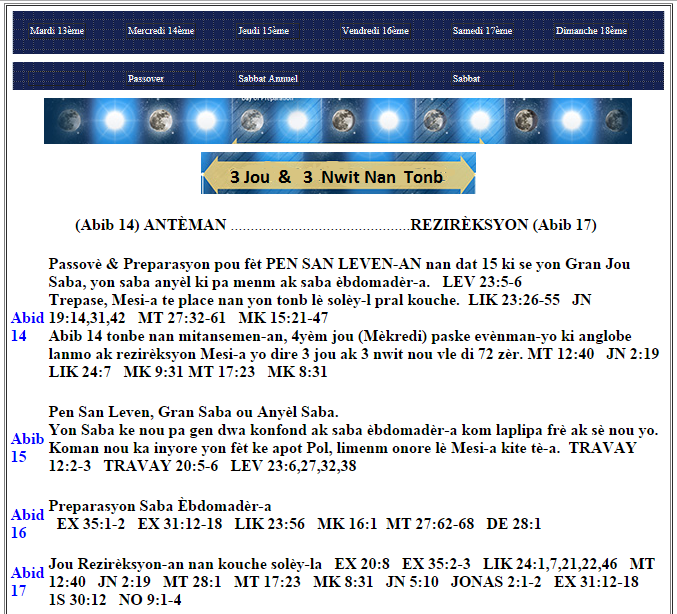Choose the Jeudi 15ème column header

[264, 31]
